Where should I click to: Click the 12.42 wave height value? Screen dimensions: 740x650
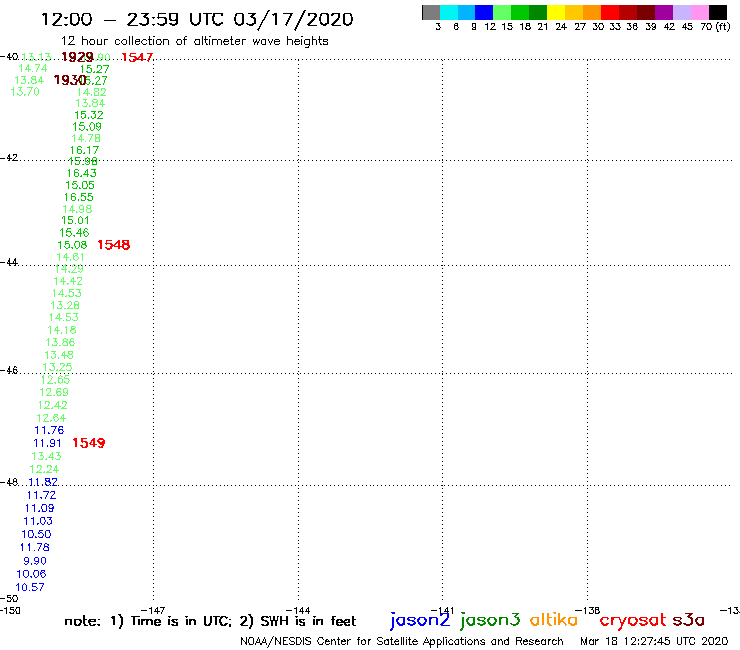click(52, 405)
